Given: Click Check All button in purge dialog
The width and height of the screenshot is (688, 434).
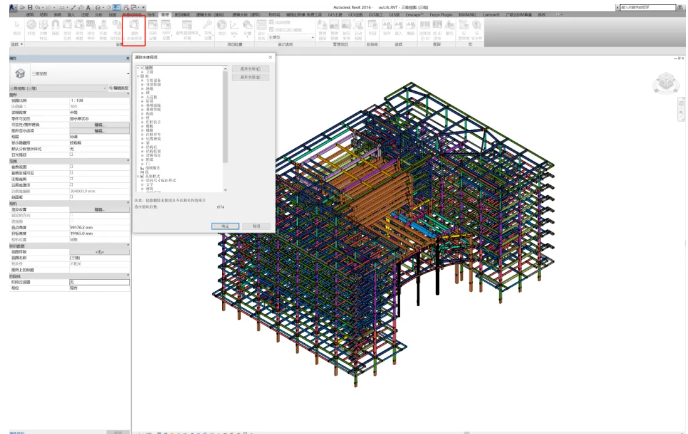Looking at the screenshot, I should pyautogui.click(x=250, y=69).
